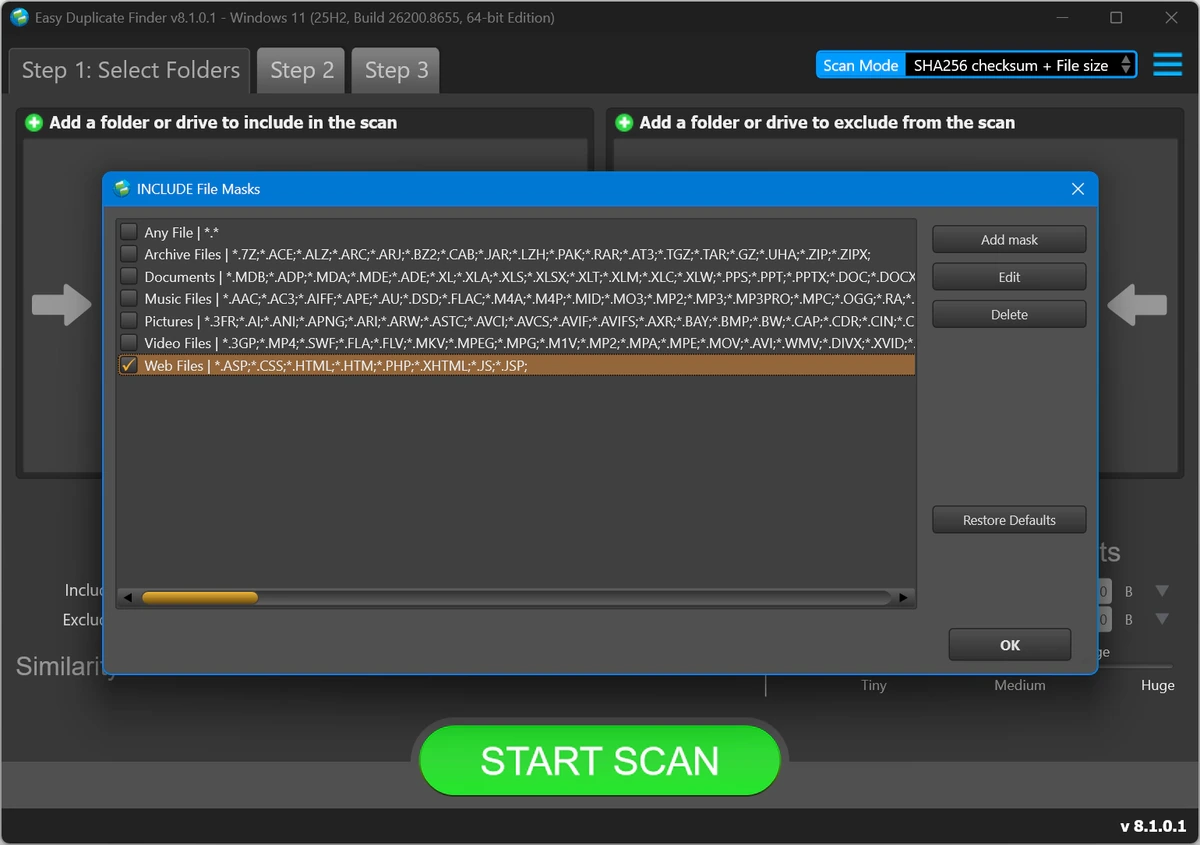The width and height of the screenshot is (1200, 845).
Task: Click the Easy Duplicate Finder title bar icon
Action: pyautogui.click(x=19, y=17)
